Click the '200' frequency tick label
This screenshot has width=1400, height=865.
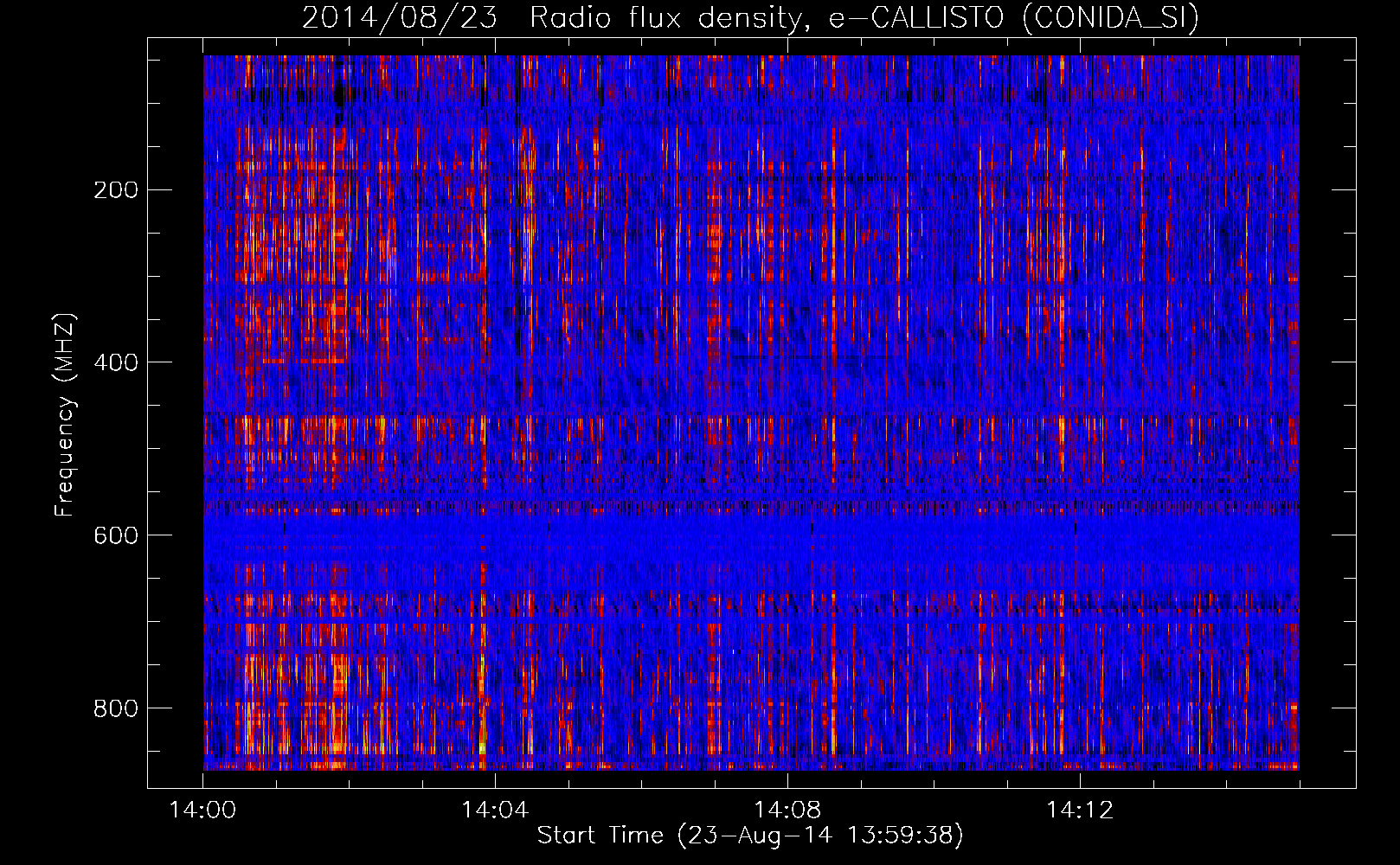point(116,190)
